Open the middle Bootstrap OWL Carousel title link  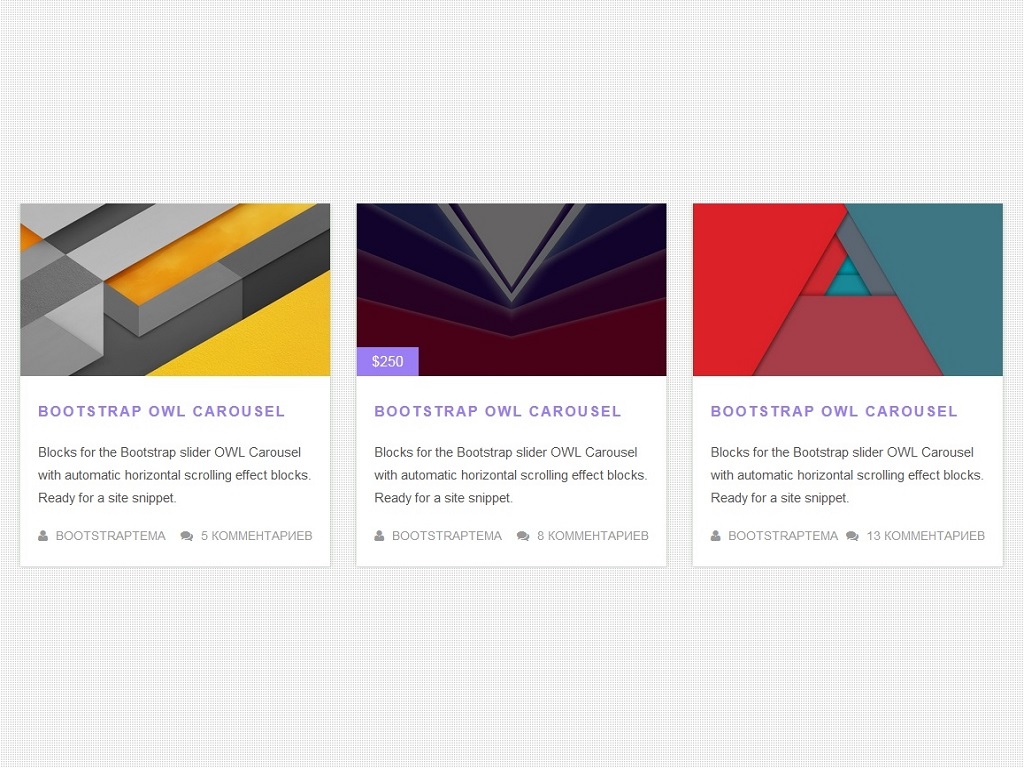click(x=497, y=411)
